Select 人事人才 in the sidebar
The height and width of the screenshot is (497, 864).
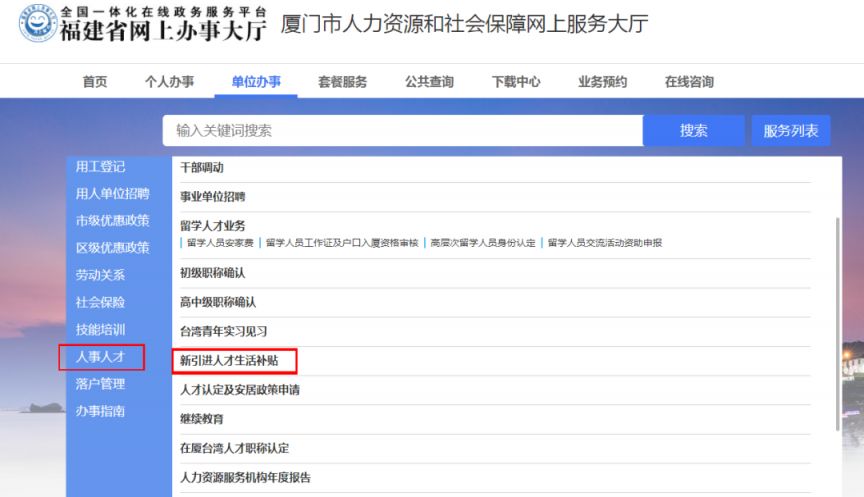(x=100, y=357)
